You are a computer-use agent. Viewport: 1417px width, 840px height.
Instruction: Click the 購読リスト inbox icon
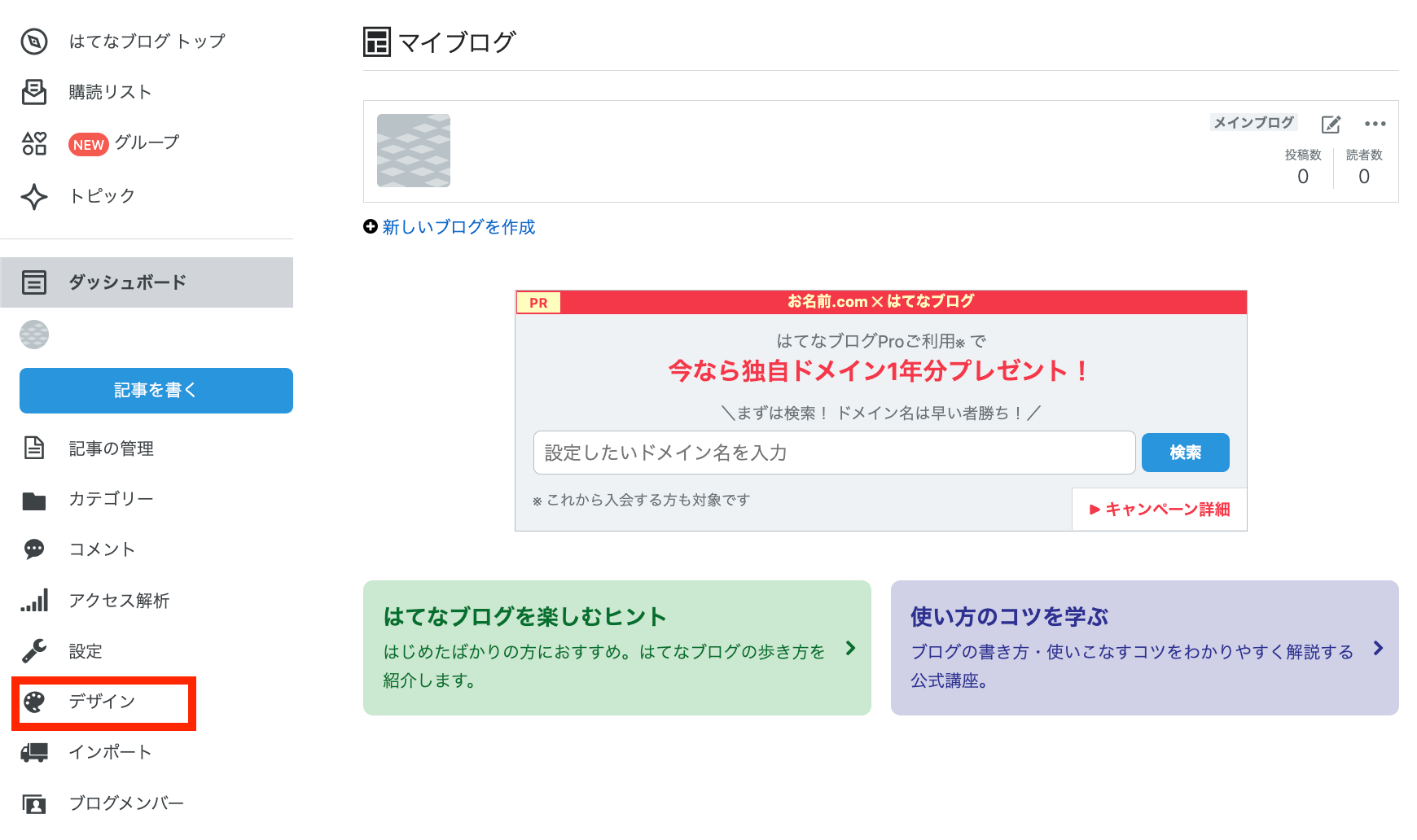(x=34, y=92)
